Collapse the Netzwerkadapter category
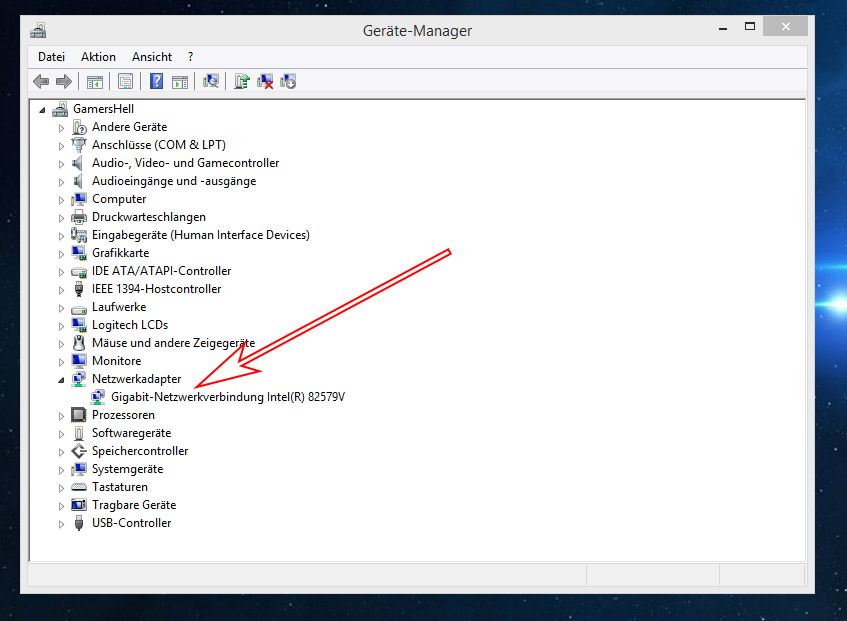Image resolution: width=847 pixels, height=621 pixels. [x=61, y=380]
